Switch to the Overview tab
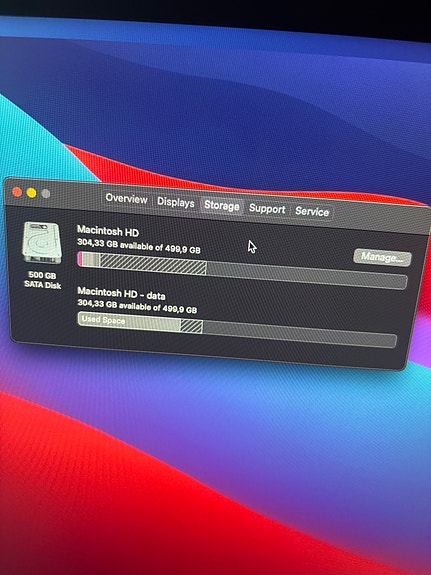431x575 pixels. (x=127, y=199)
